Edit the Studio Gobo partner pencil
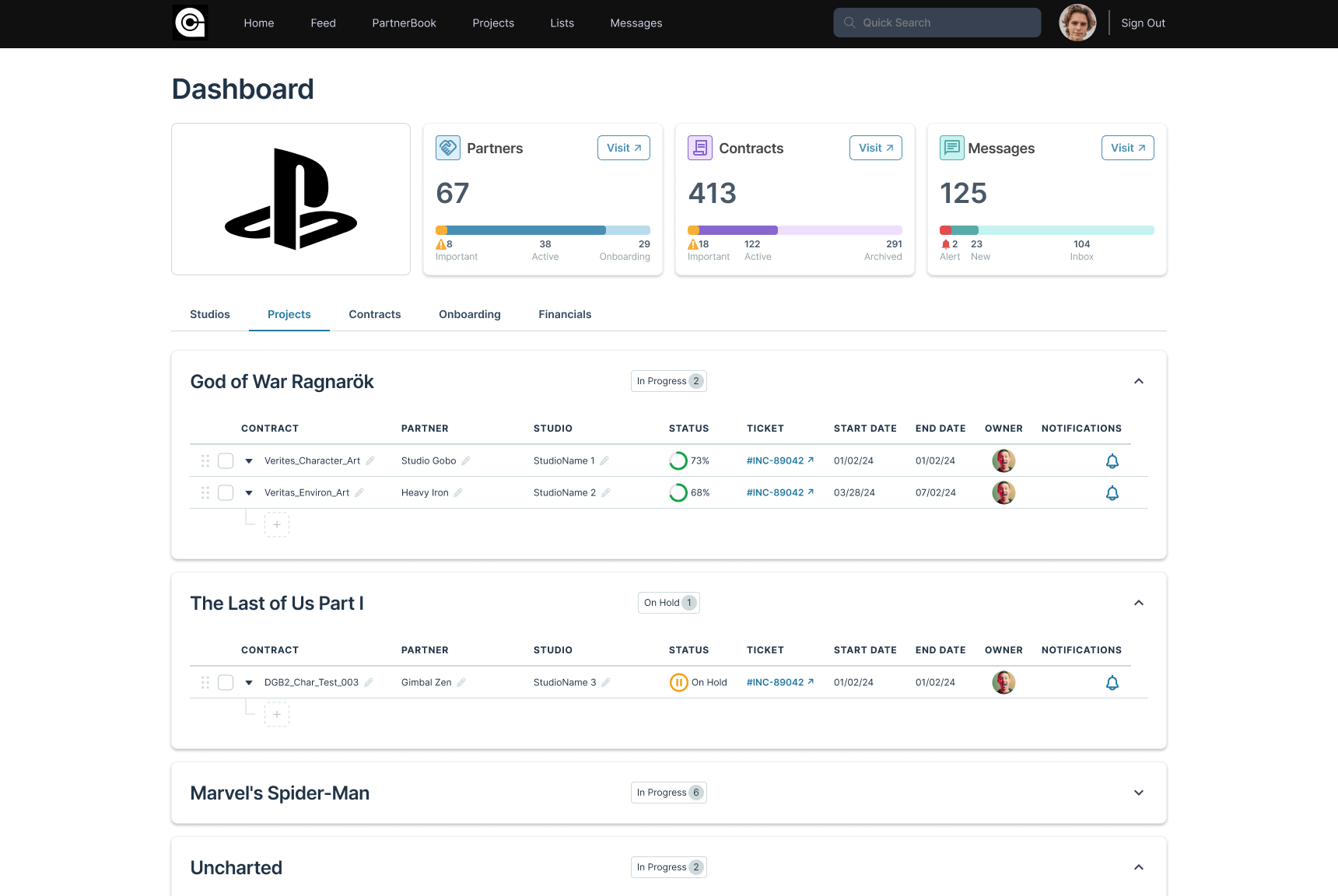 466,460
